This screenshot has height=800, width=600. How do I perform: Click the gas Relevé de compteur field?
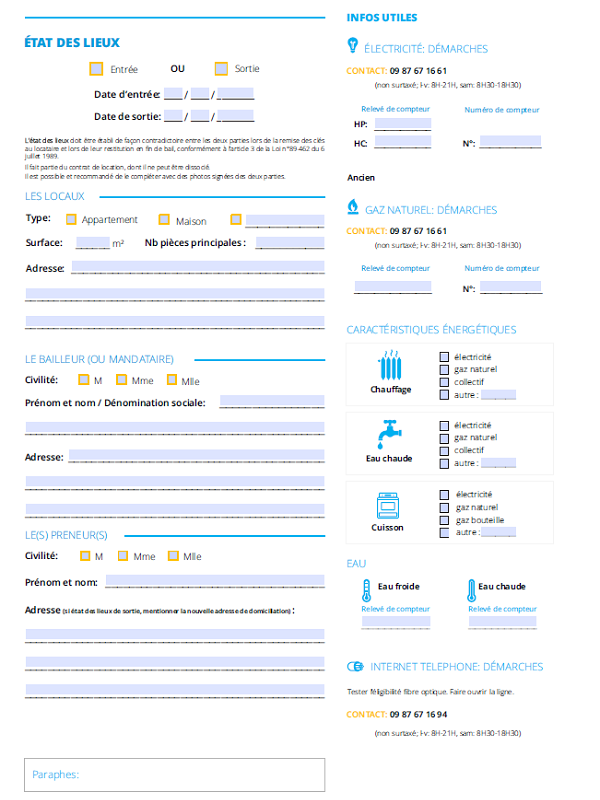click(x=393, y=287)
